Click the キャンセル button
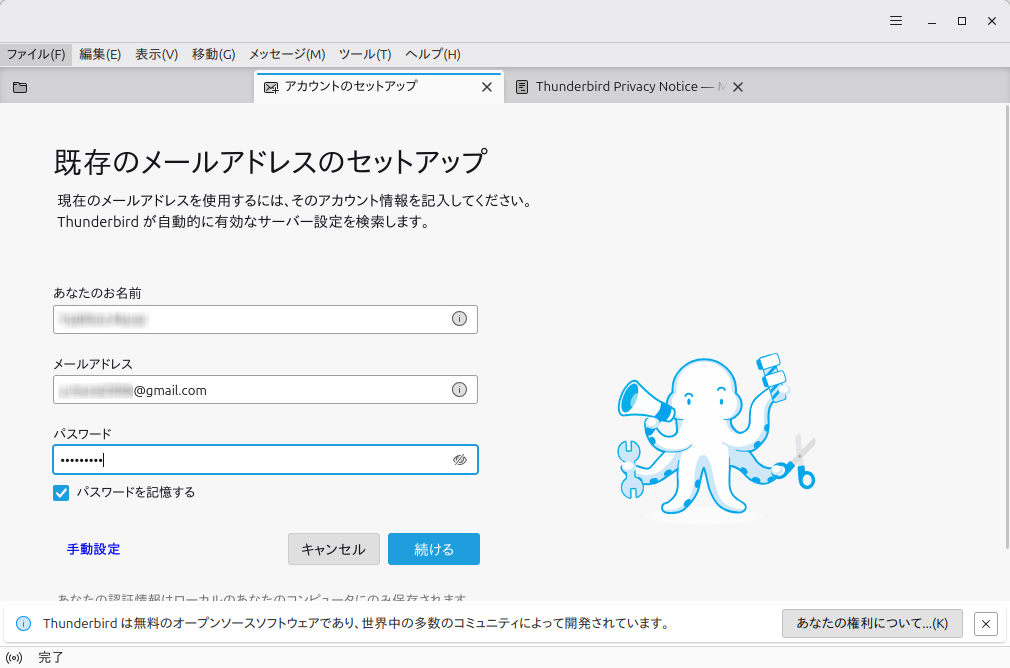Screen dimensions: 1010x668 point(333,549)
